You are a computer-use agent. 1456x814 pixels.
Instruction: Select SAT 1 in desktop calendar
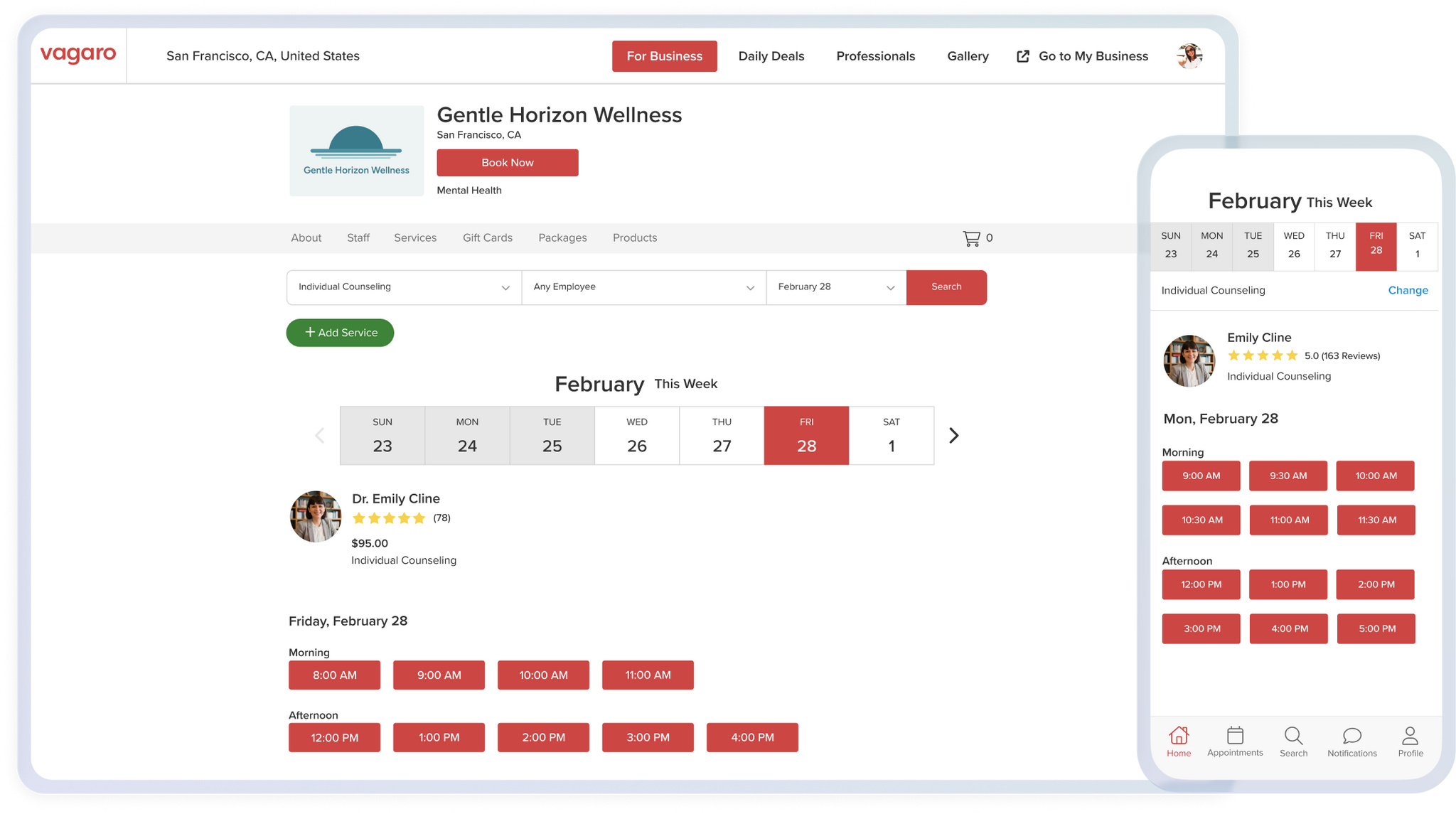(892, 436)
